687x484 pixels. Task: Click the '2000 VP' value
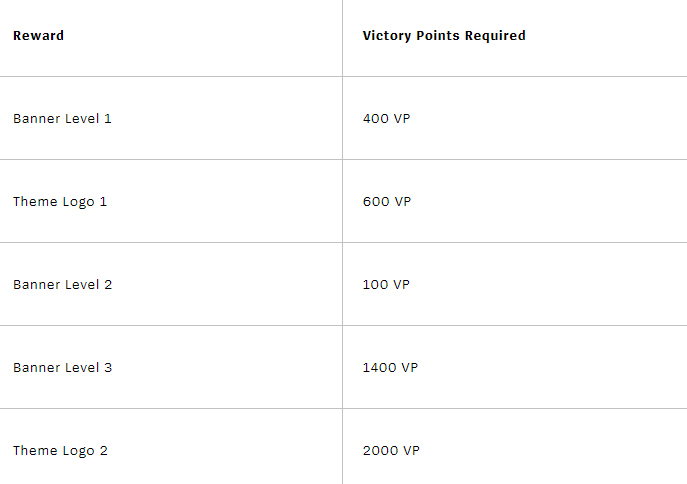391,451
